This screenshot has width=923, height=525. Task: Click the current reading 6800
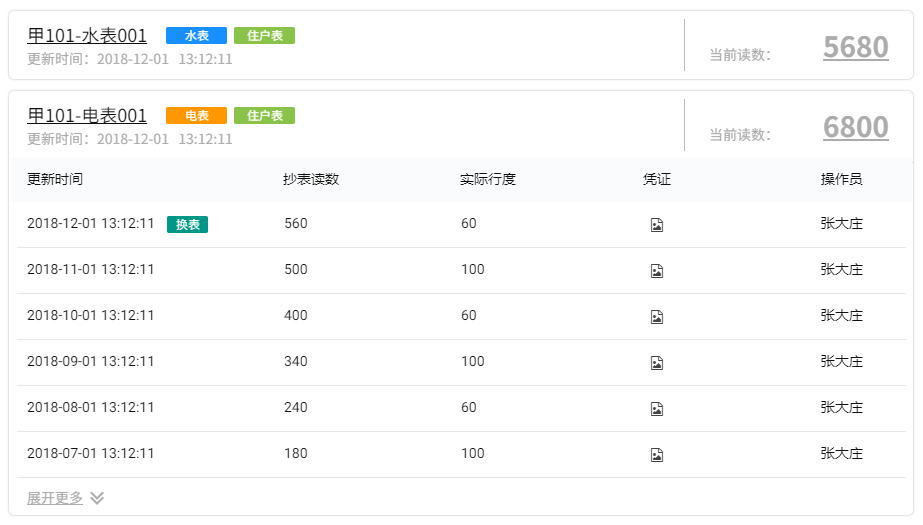click(855, 127)
